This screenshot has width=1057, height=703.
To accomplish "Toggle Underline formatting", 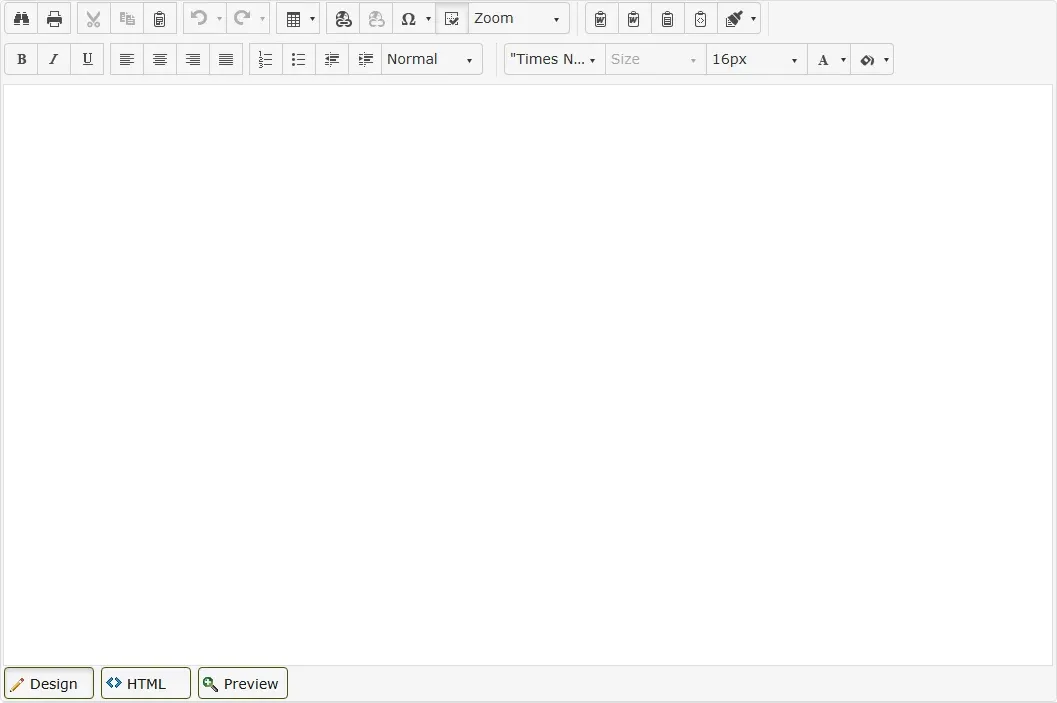I will coord(87,59).
